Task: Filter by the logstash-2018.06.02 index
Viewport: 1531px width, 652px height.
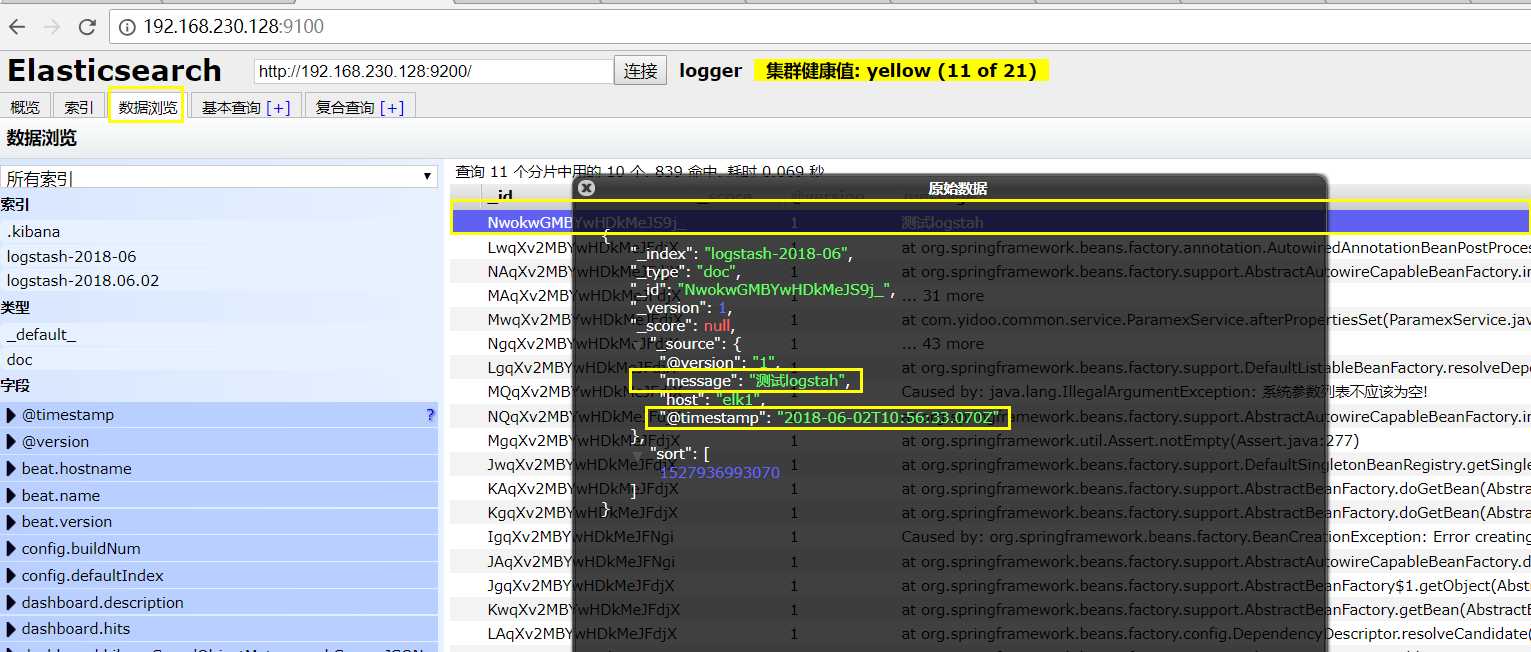Action: click(219, 281)
